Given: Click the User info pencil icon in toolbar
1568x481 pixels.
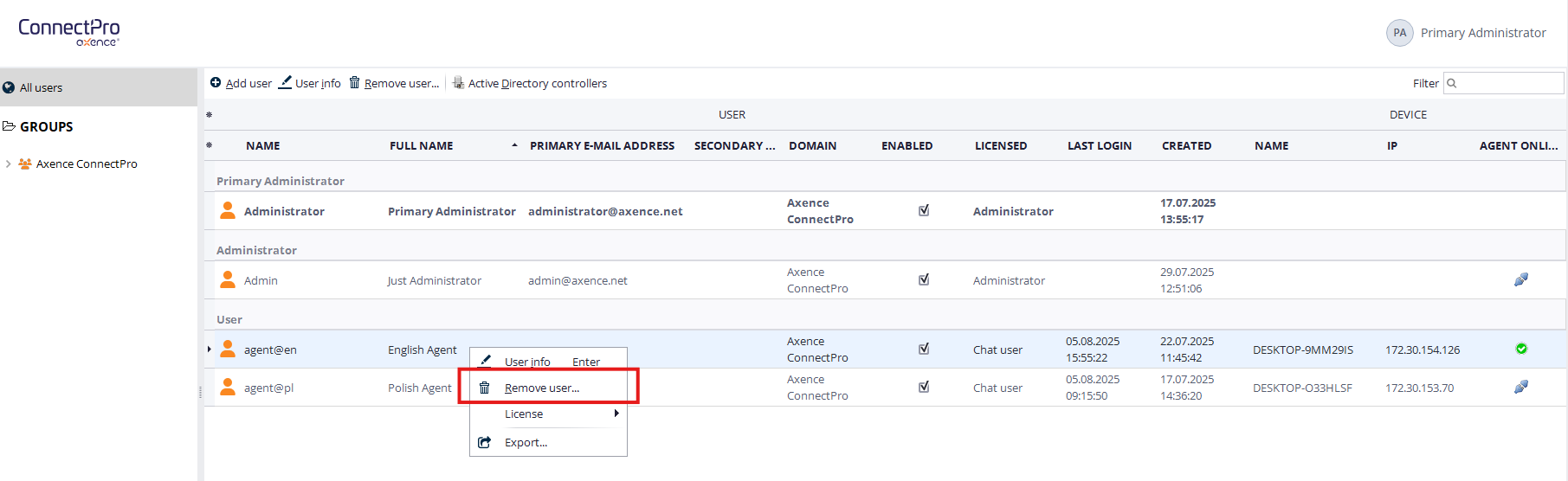Looking at the screenshot, I should (x=285, y=83).
